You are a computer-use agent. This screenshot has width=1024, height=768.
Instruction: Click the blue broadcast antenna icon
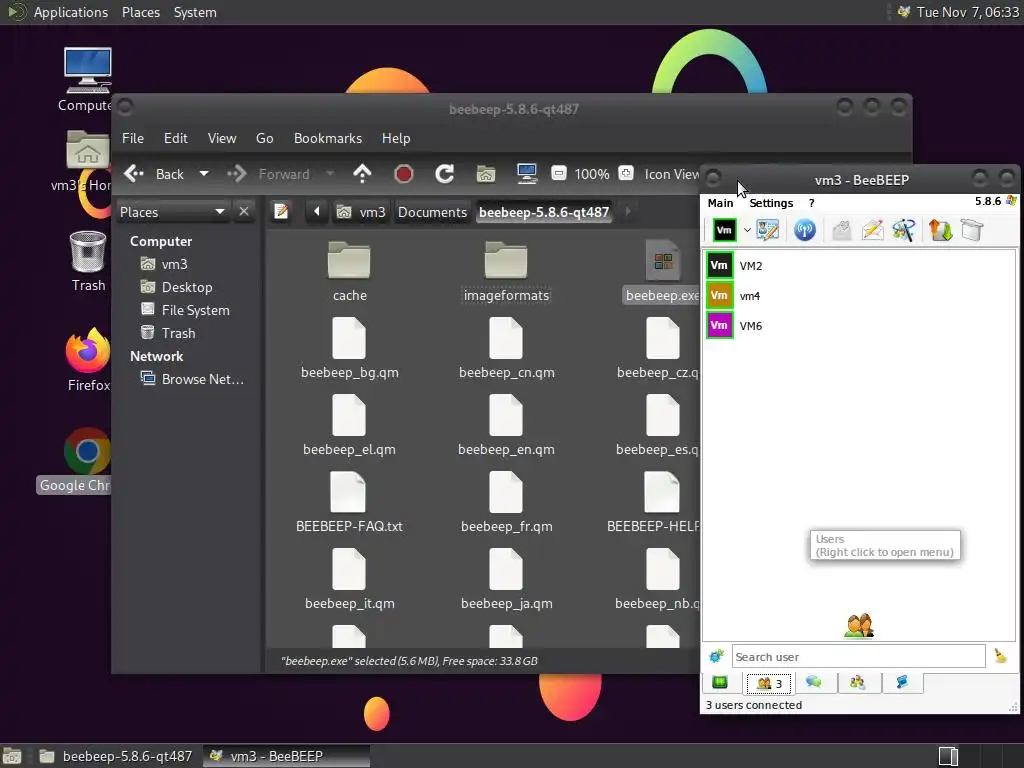pos(805,230)
